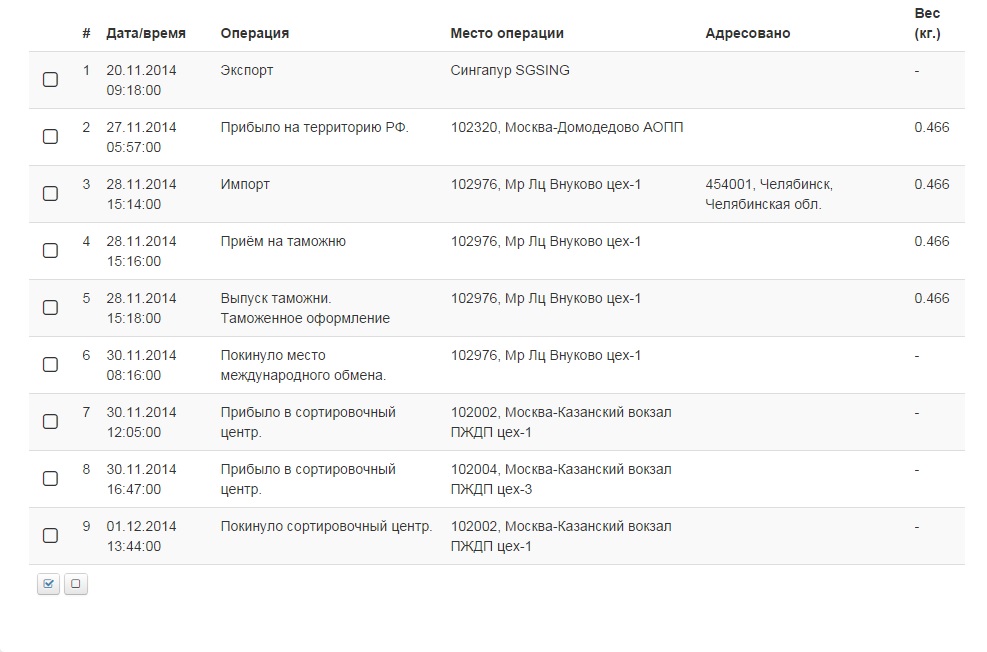Check the row 7 checkbox dated 30.11.2014 12:05
The width and height of the screenshot is (987, 652).
tap(50, 422)
